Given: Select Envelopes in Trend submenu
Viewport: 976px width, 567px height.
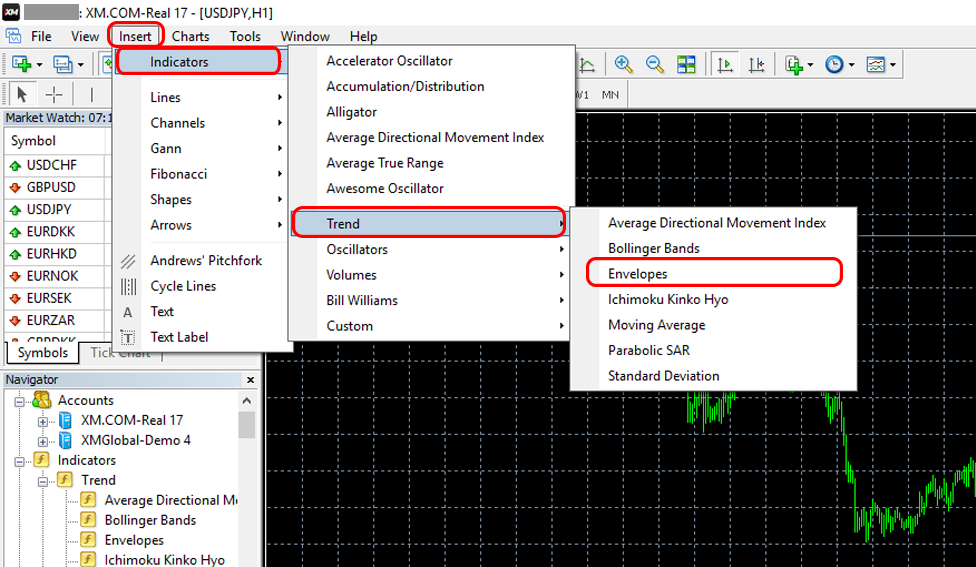Looking at the screenshot, I should click(x=713, y=273).
